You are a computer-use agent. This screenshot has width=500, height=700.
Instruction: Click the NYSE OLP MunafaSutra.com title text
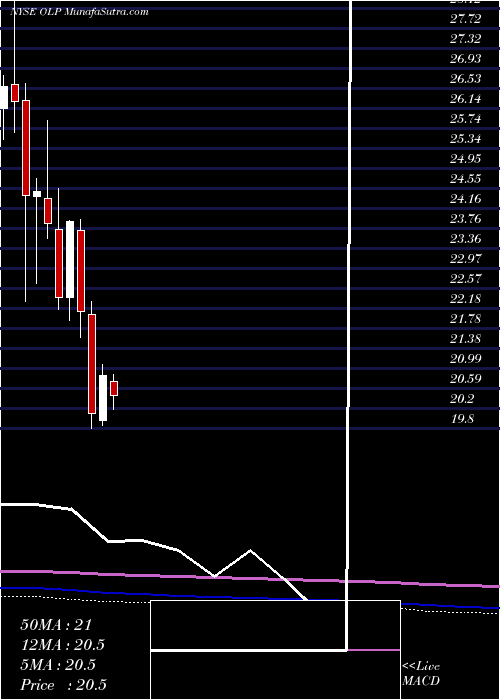79,12
